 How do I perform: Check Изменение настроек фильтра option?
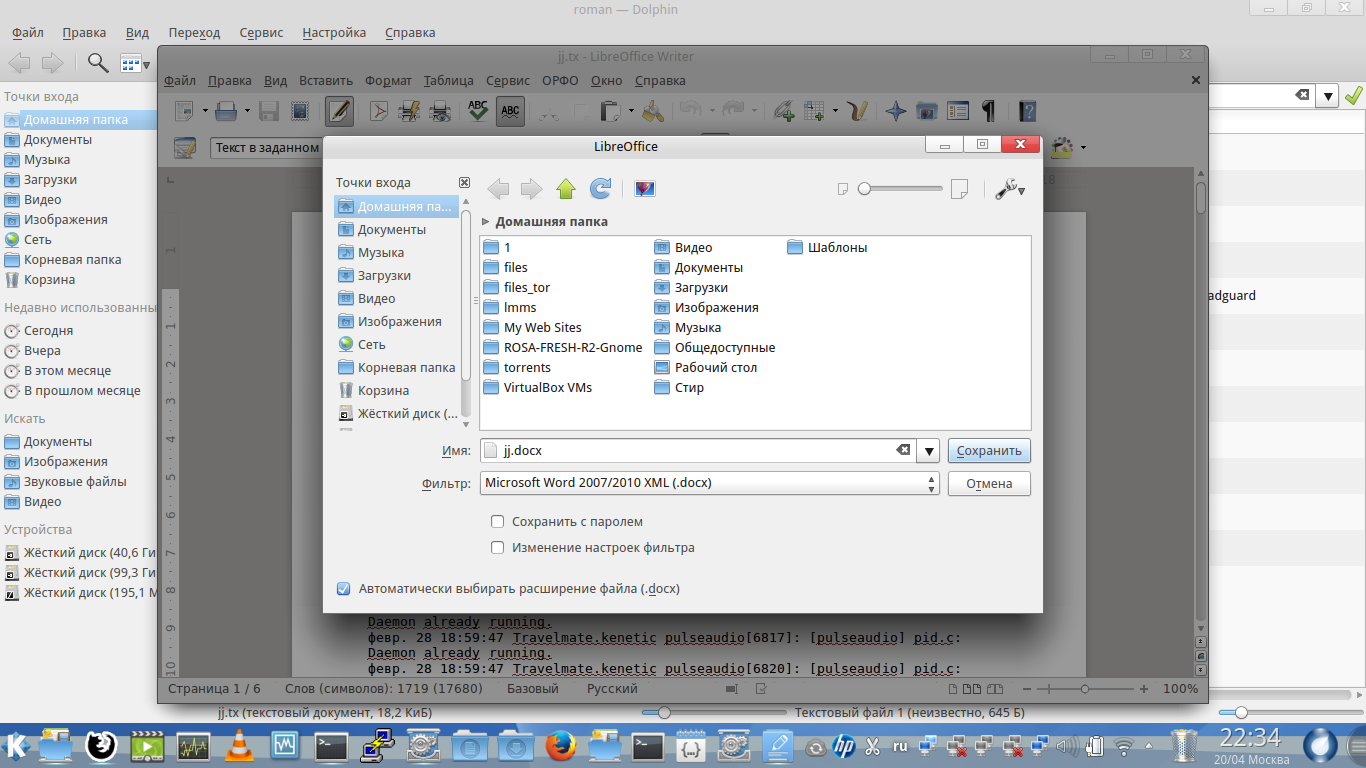point(498,548)
